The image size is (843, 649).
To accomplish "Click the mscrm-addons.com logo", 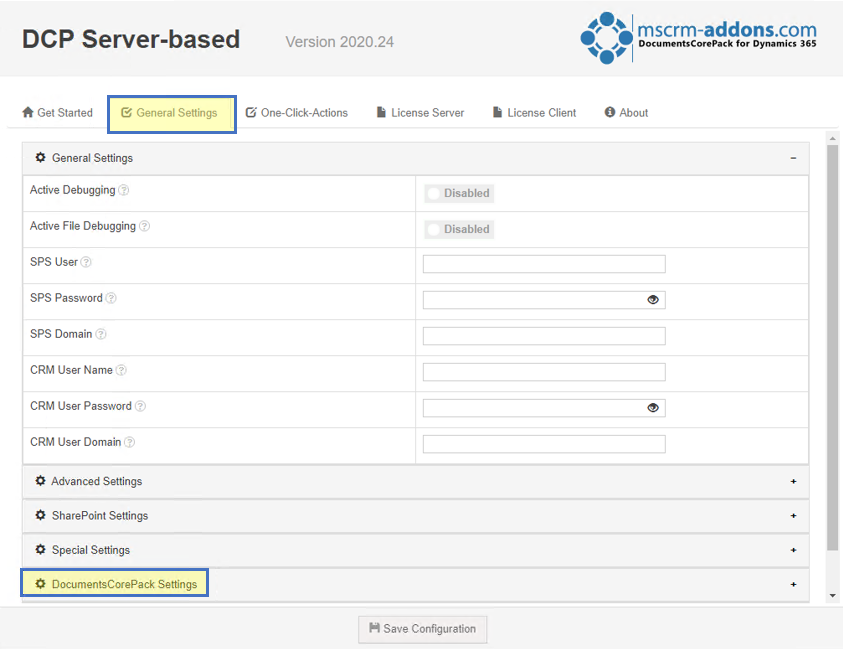I will point(698,38).
